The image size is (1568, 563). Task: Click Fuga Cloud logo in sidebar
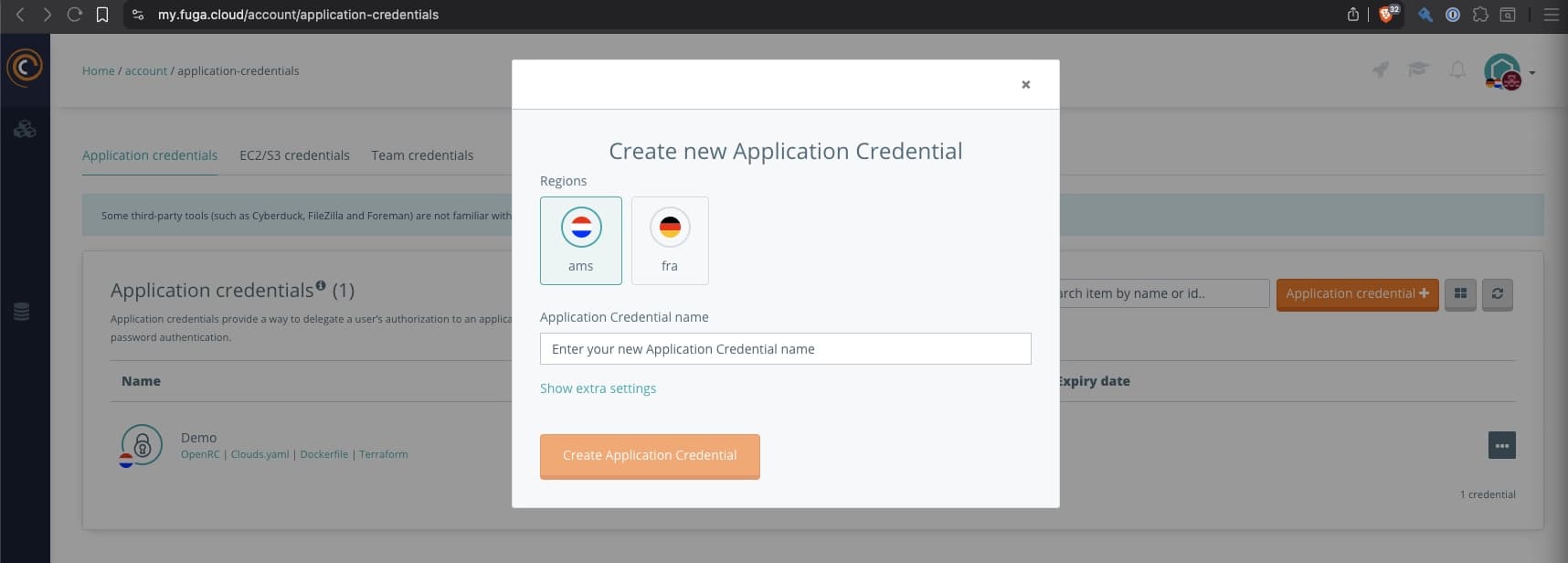tap(25, 67)
